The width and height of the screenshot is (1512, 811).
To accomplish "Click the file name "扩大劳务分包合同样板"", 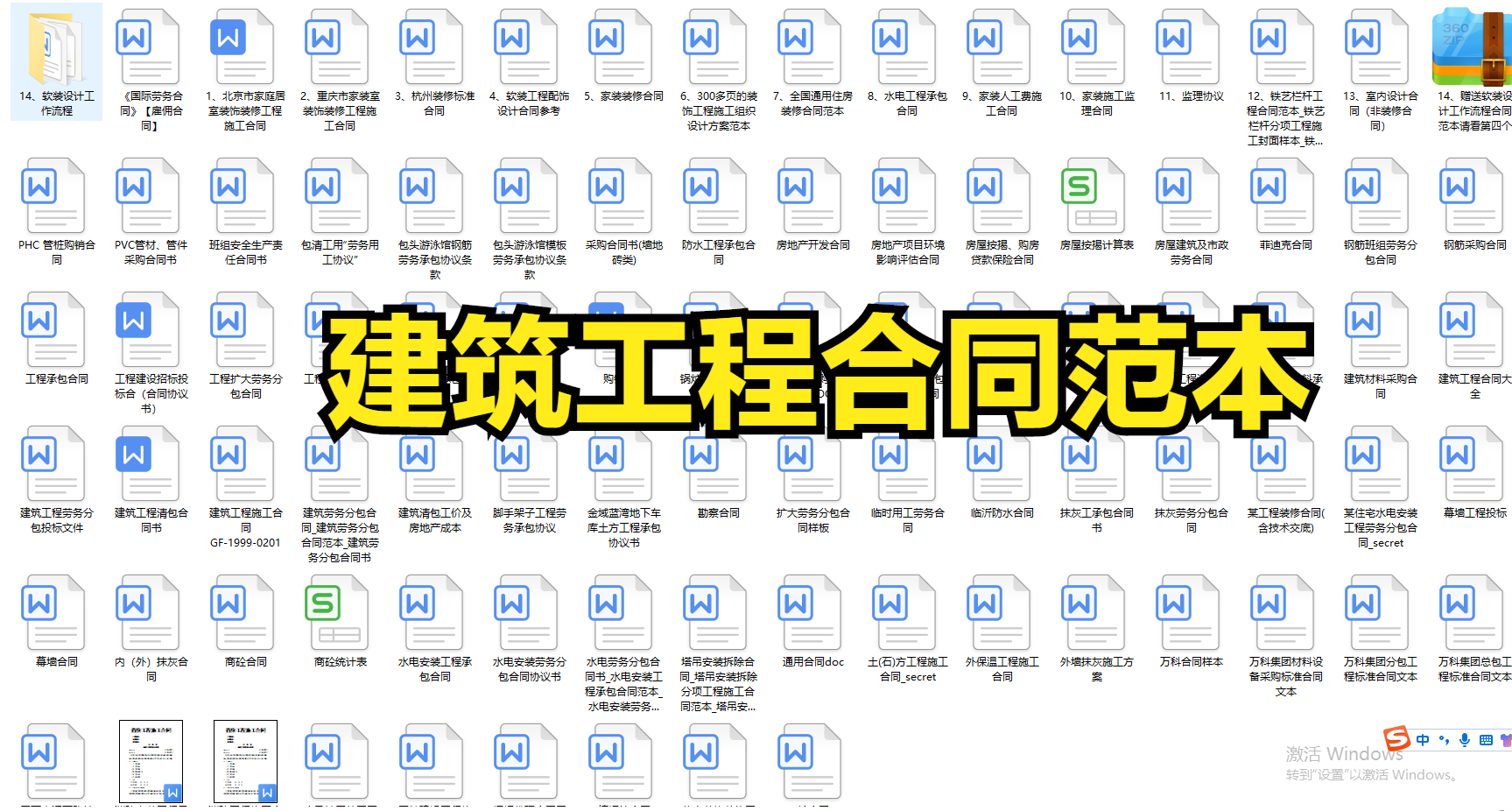I will coord(813,520).
